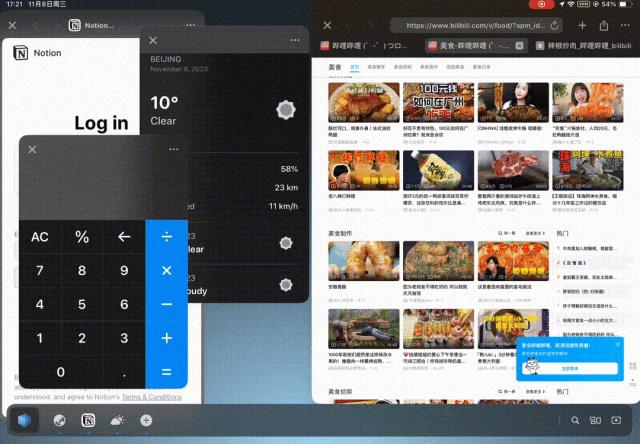Open the calculator window's more options menu
The height and width of the screenshot is (444, 640).
[174, 149]
